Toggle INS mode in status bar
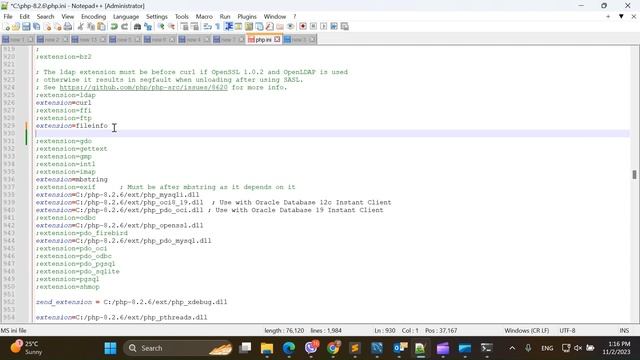The image size is (640, 360). [624, 331]
